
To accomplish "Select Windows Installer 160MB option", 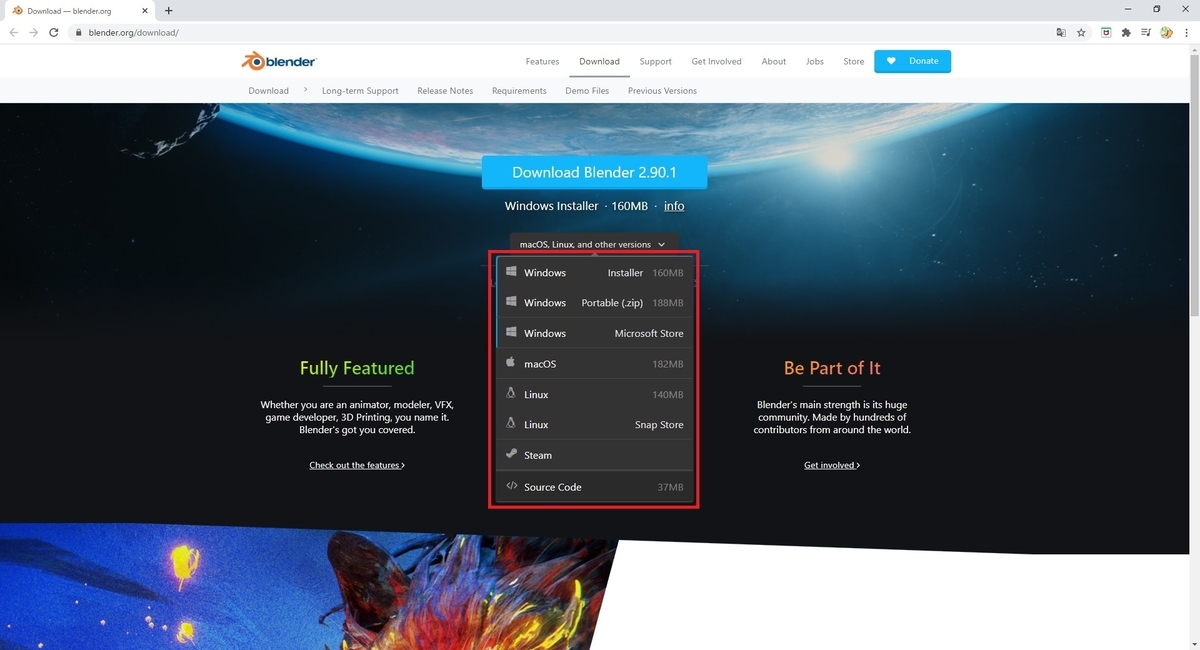I will [x=594, y=272].
